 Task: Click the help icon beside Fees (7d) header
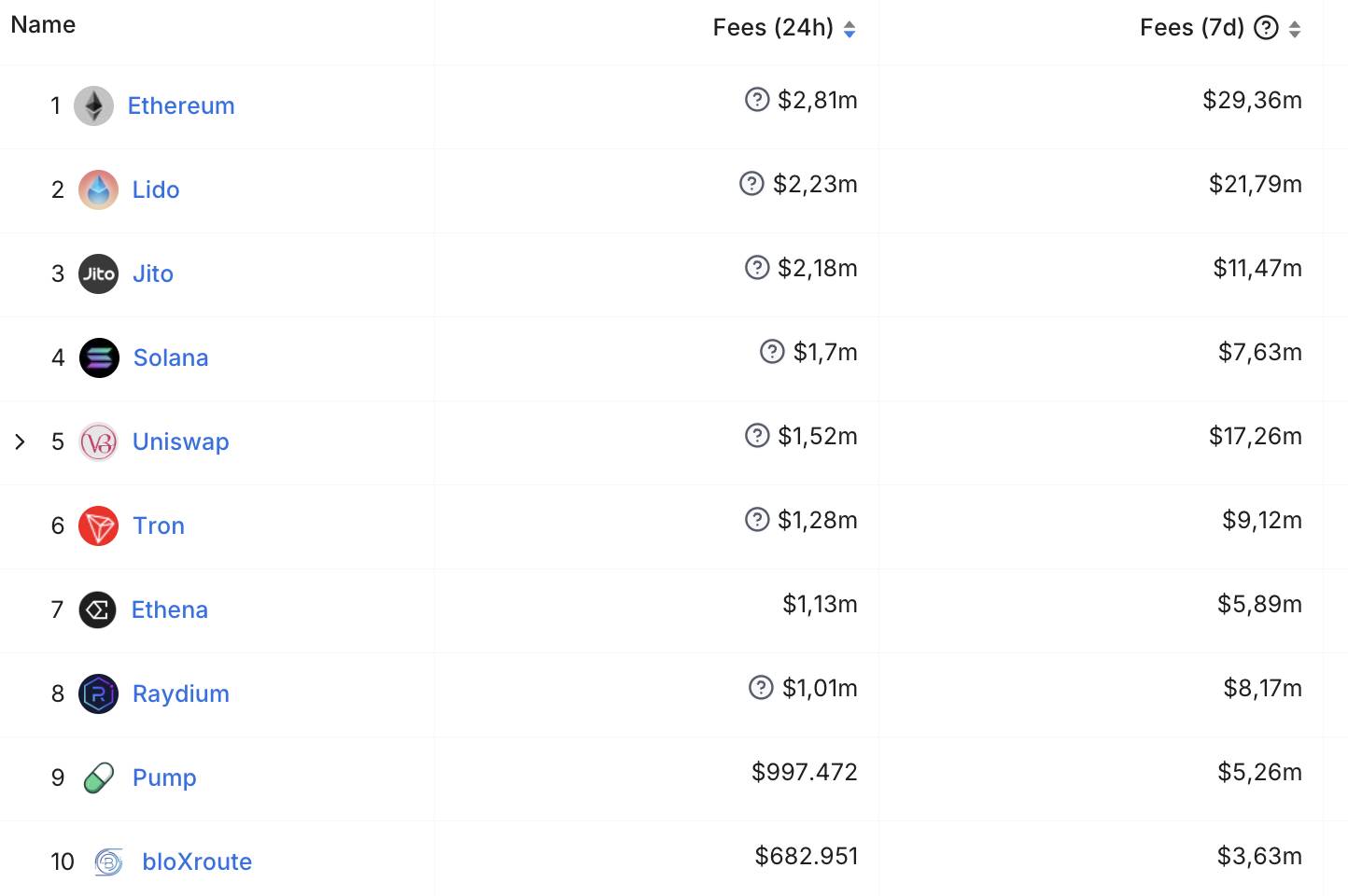(1266, 28)
